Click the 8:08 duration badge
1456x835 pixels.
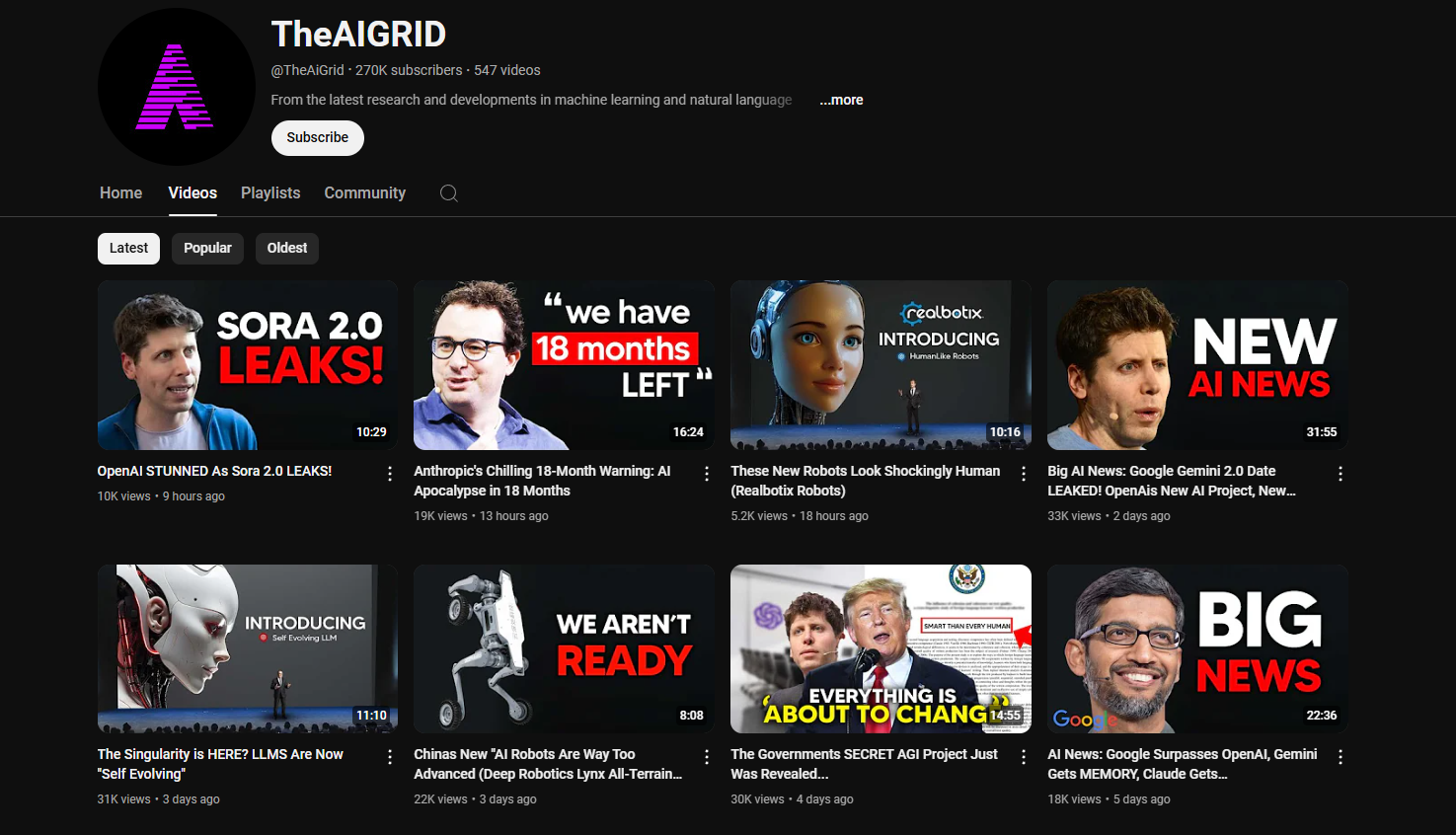tap(691, 716)
